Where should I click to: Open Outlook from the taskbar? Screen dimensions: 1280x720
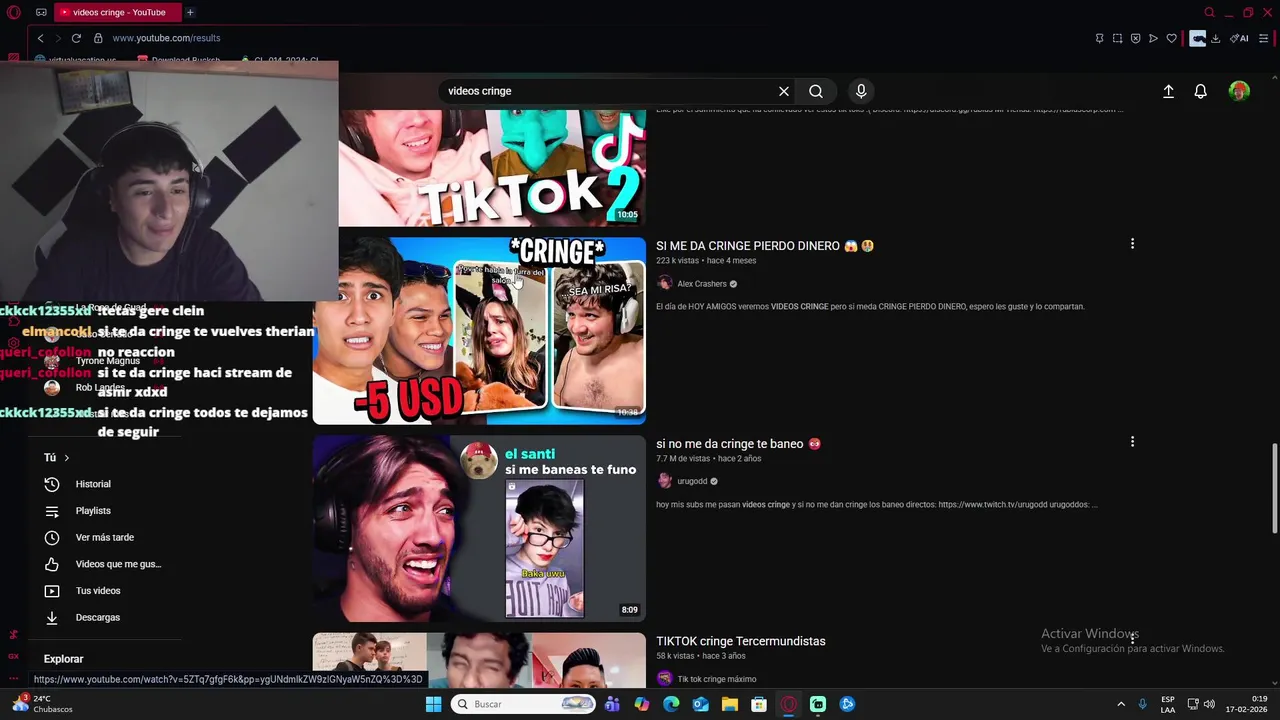click(x=700, y=704)
